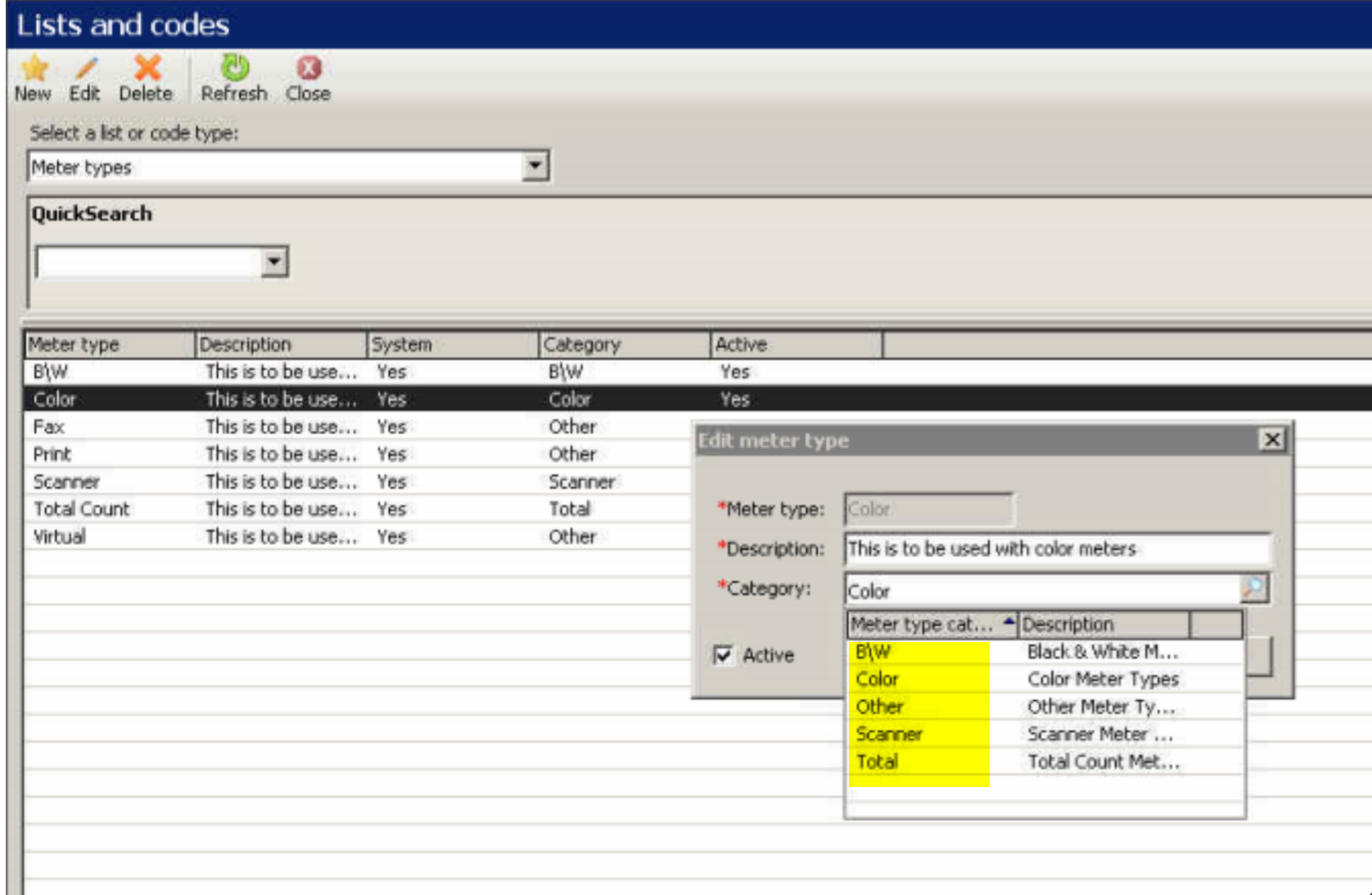Click the QuickSearch input field
The width and height of the screenshot is (1372, 895).
[x=149, y=262]
